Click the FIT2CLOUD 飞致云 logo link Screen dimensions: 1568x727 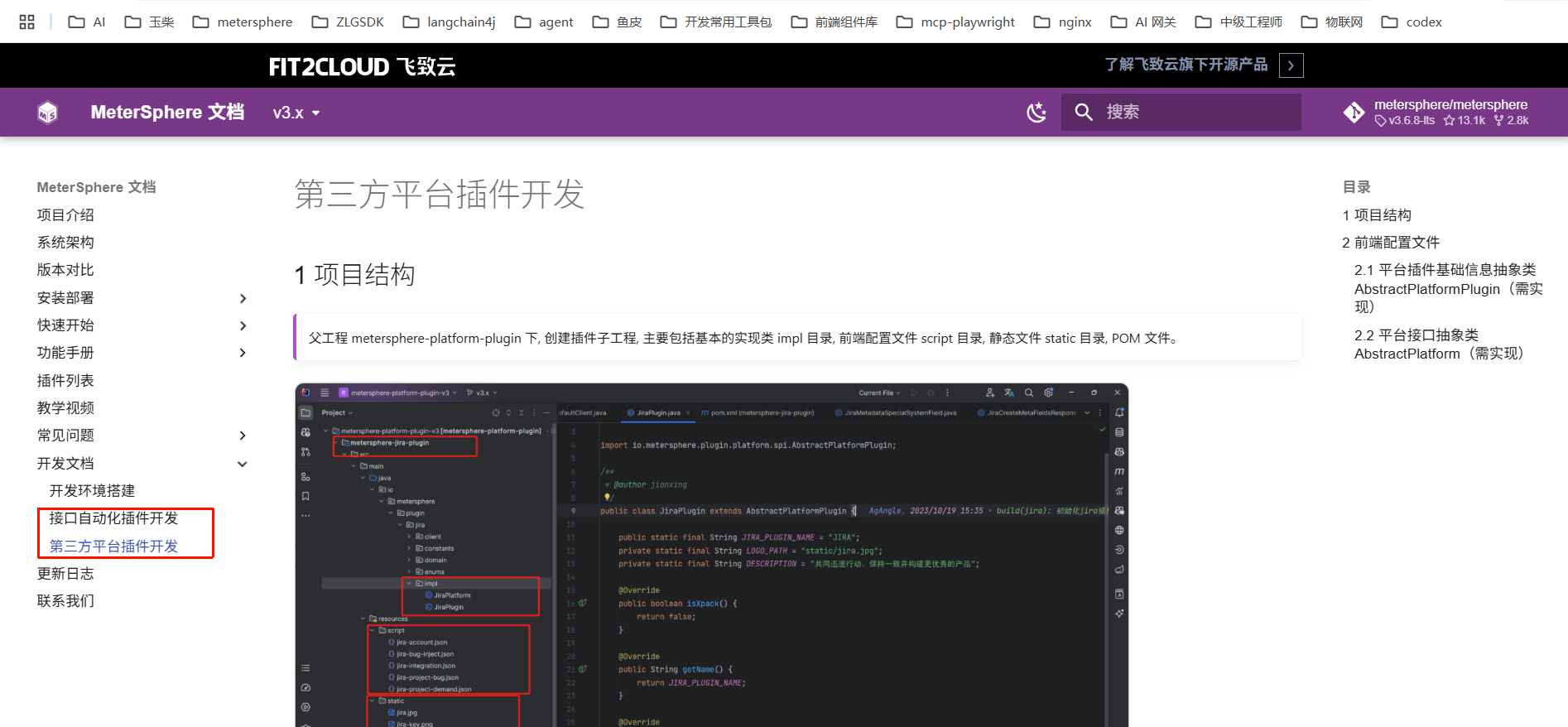coord(362,66)
